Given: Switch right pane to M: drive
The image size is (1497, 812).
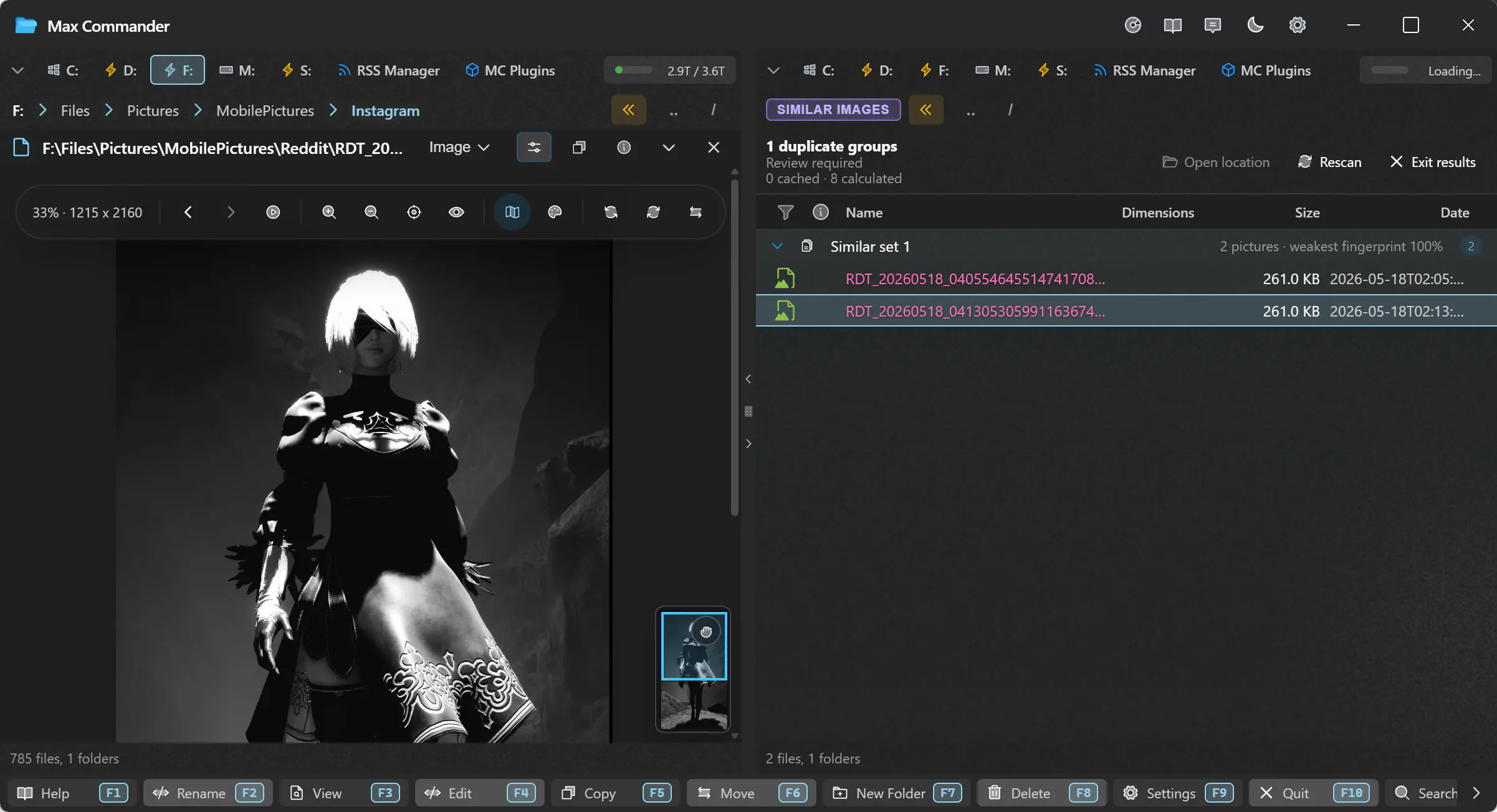Looking at the screenshot, I should pos(993,70).
